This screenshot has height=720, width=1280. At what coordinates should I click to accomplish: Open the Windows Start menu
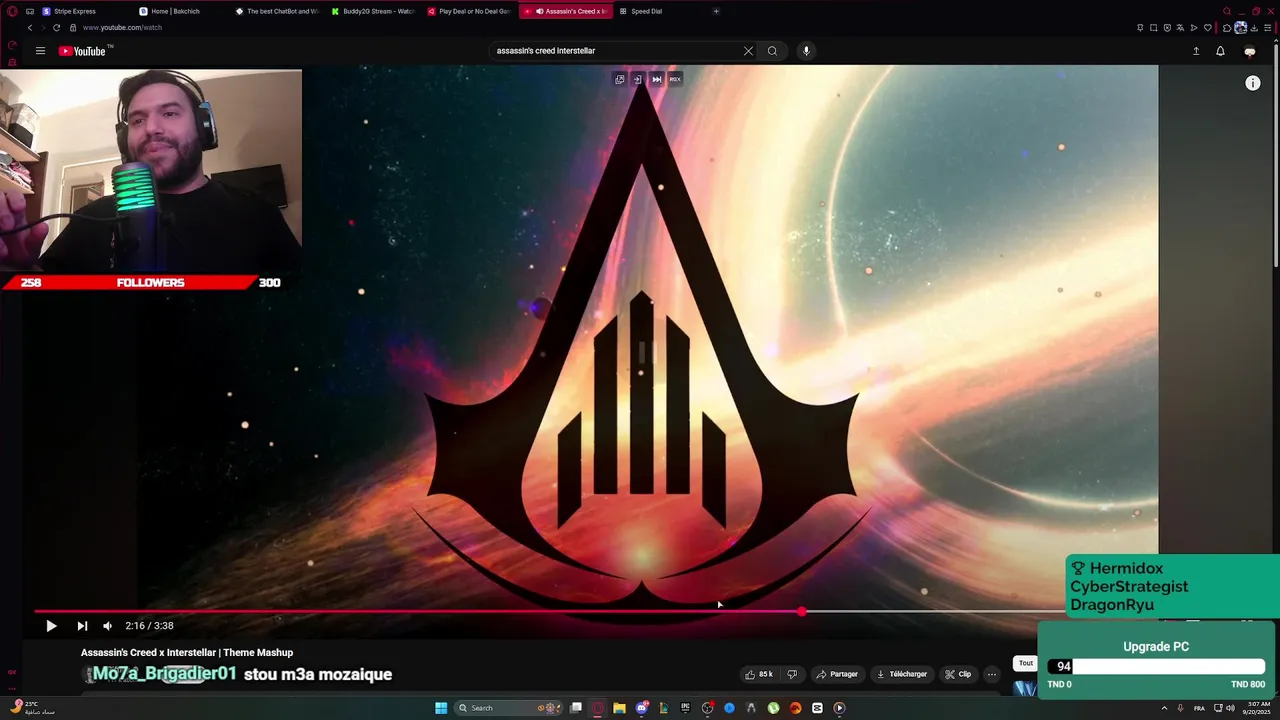(x=441, y=708)
